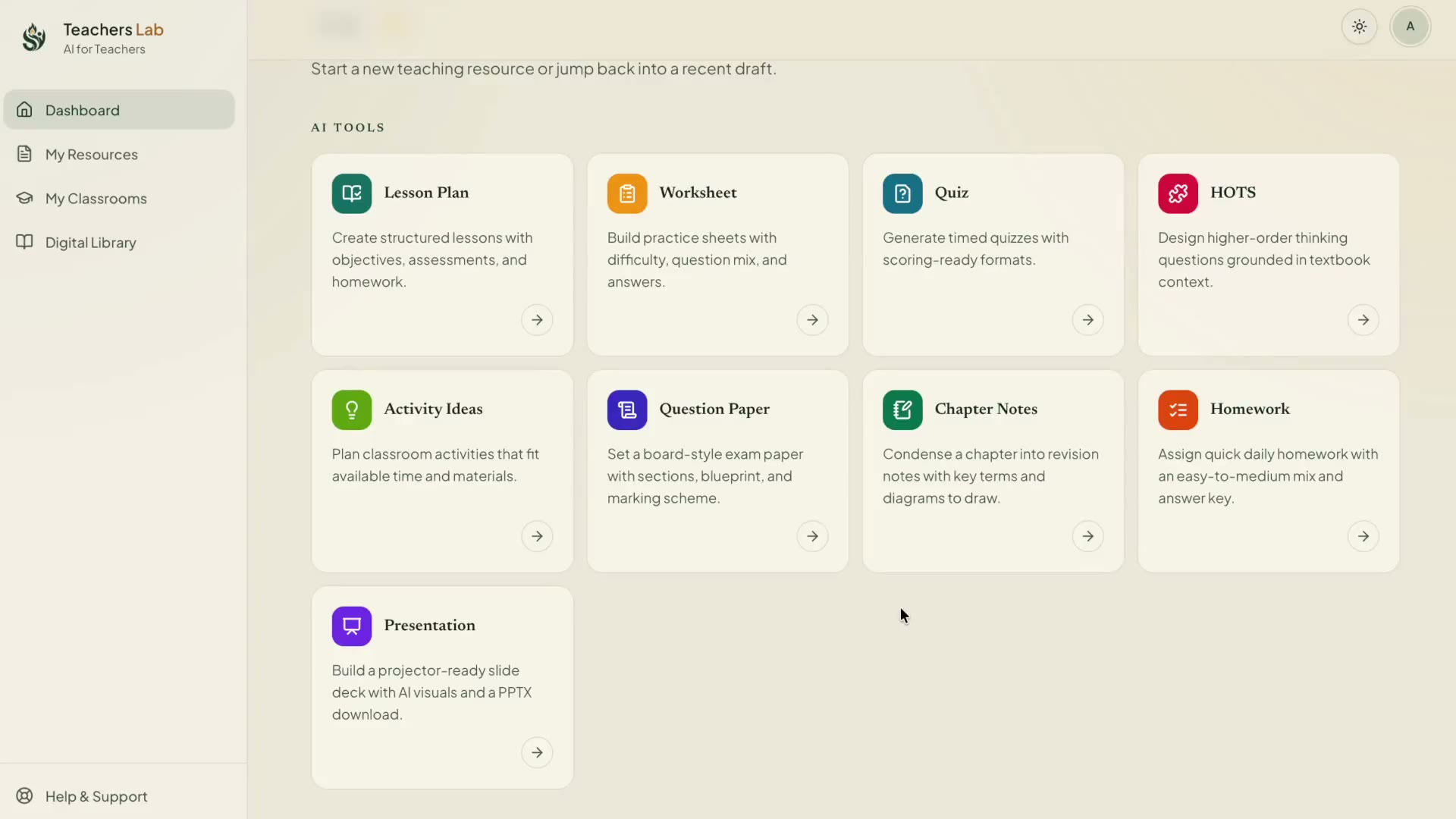Click the 'Create structured lessons' description text

432,259
